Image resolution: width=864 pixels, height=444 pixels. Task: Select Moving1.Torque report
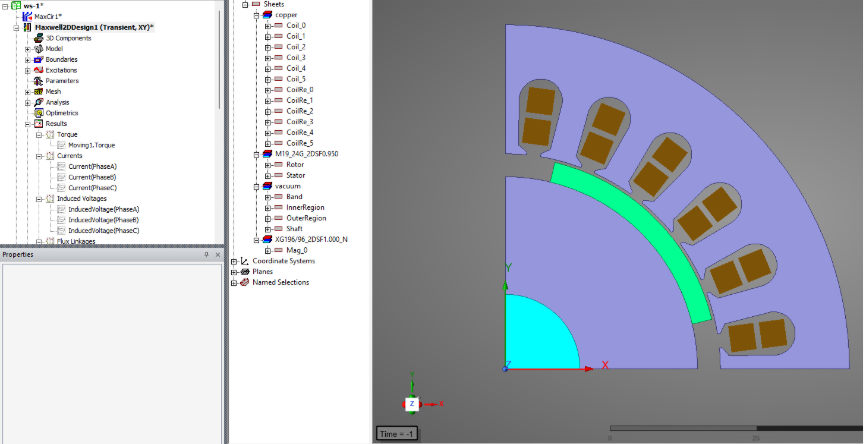90,145
